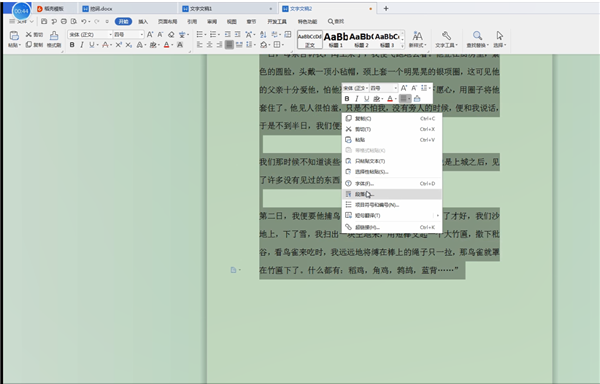Open the Text Tools (文字工具) button

pyautogui.click(x=446, y=39)
